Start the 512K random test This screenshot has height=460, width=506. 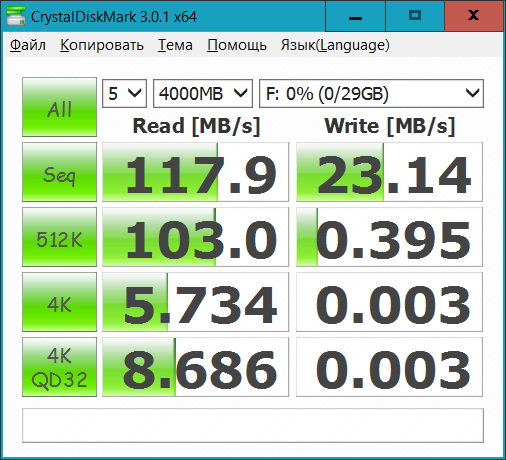click(59, 237)
